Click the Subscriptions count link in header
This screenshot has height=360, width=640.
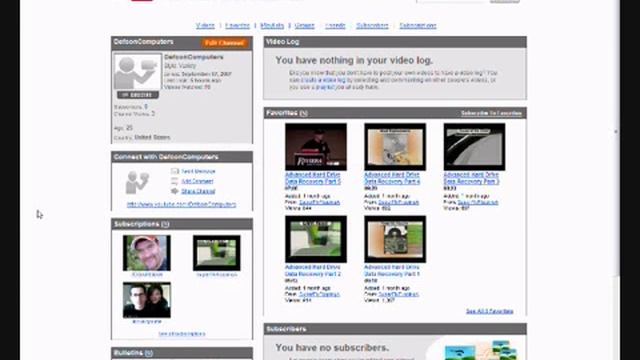pos(164,224)
